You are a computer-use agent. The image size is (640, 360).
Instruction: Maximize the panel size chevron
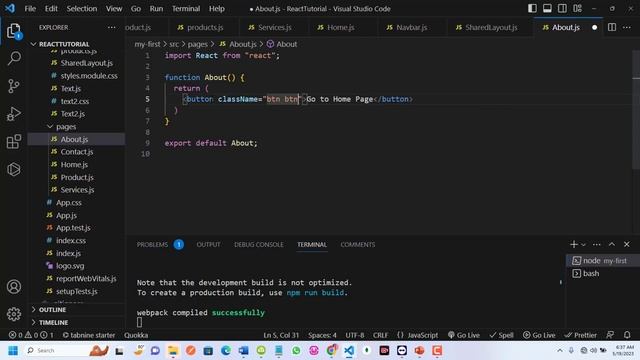coord(612,244)
